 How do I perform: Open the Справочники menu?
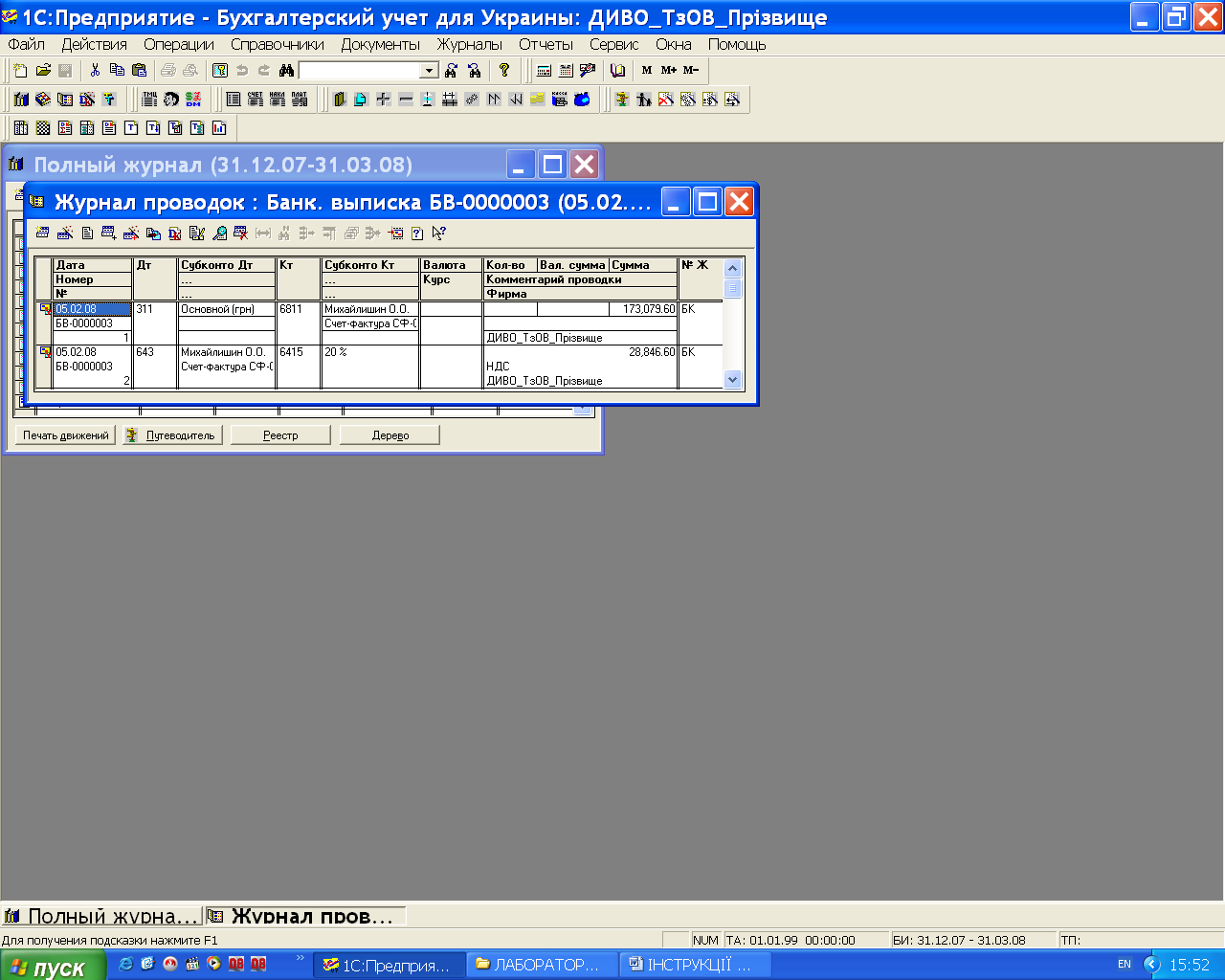point(278,44)
